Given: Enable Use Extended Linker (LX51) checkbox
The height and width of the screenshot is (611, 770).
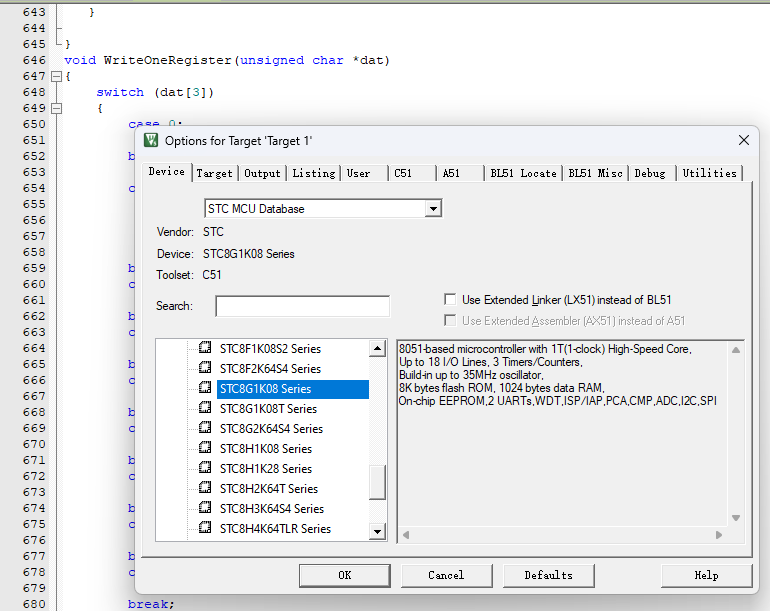Looking at the screenshot, I should pyautogui.click(x=450, y=300).
